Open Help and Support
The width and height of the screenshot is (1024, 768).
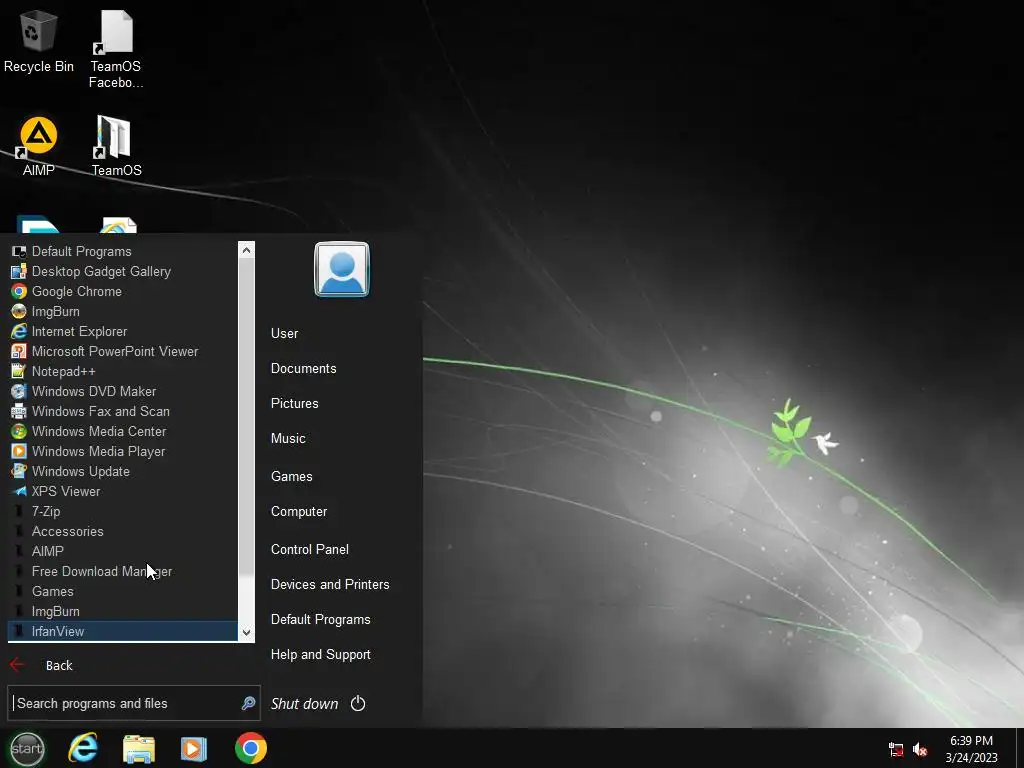[321, 655]
